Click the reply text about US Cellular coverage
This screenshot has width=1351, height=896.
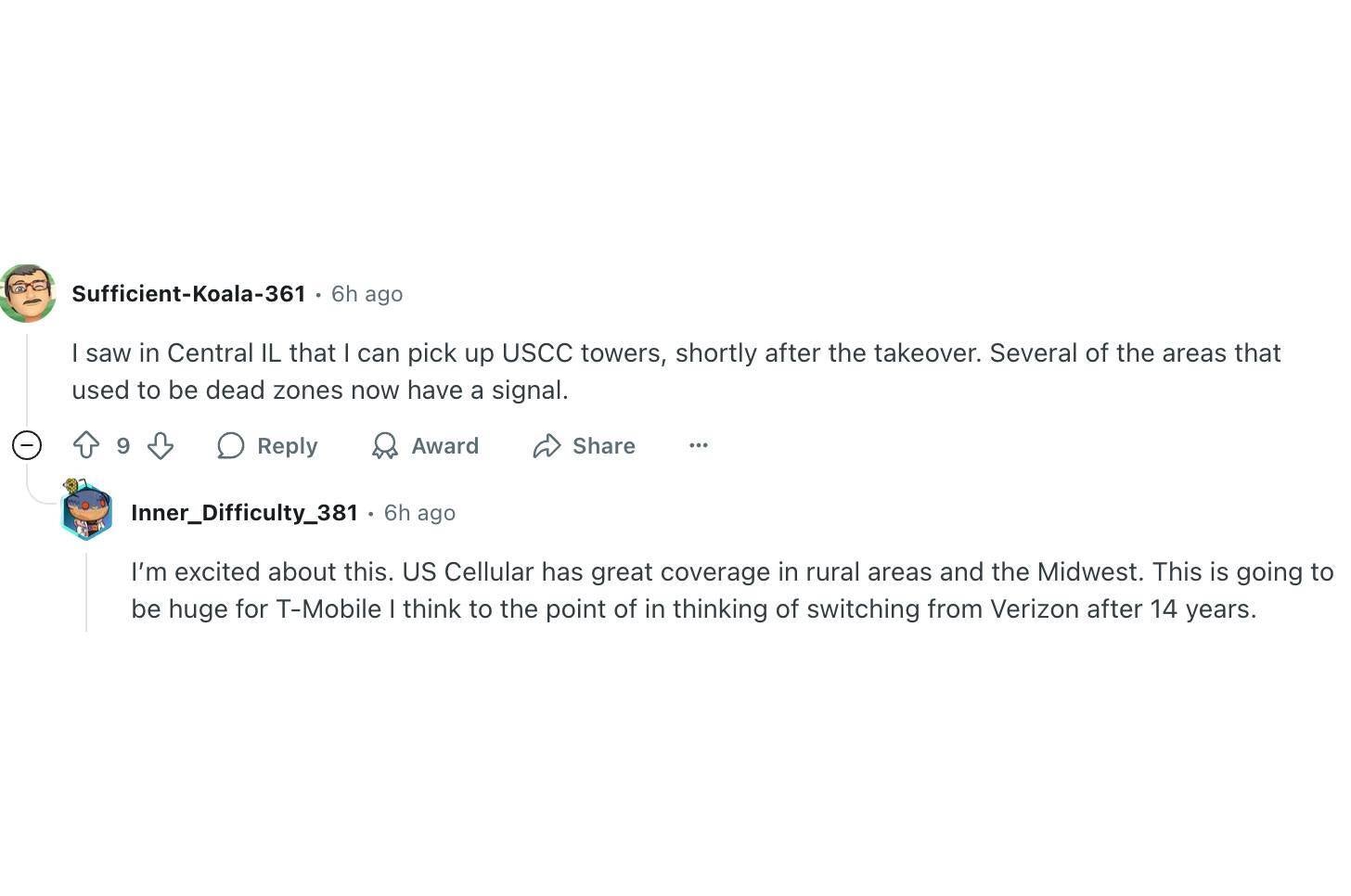731,590
